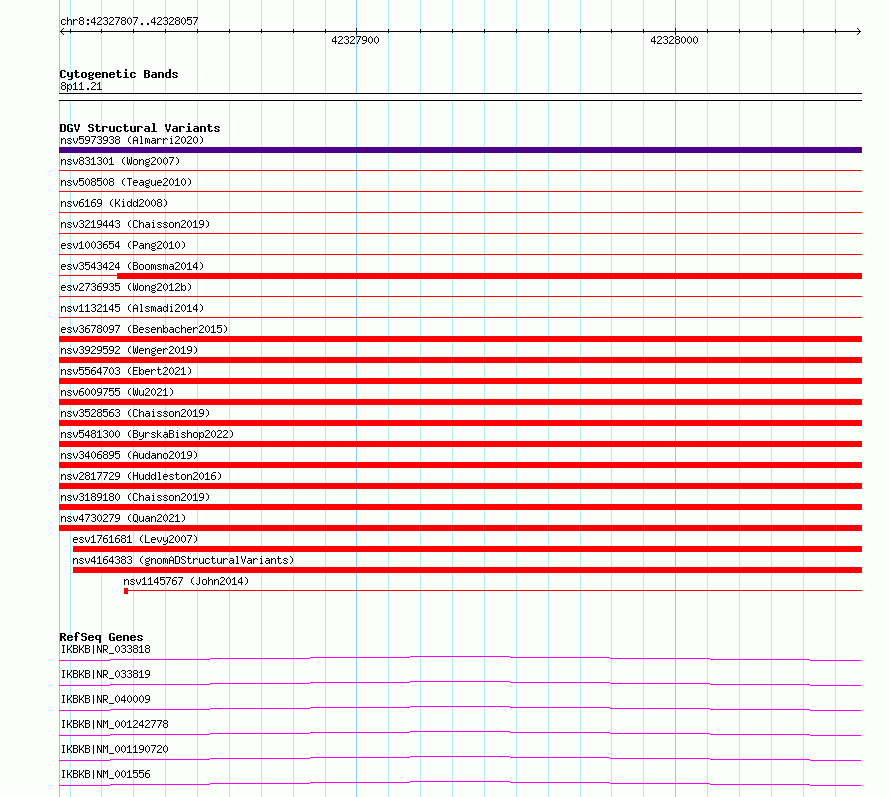Select the thick red esv3543424 variant bar
890x797 pixels.
click(489, 276)
